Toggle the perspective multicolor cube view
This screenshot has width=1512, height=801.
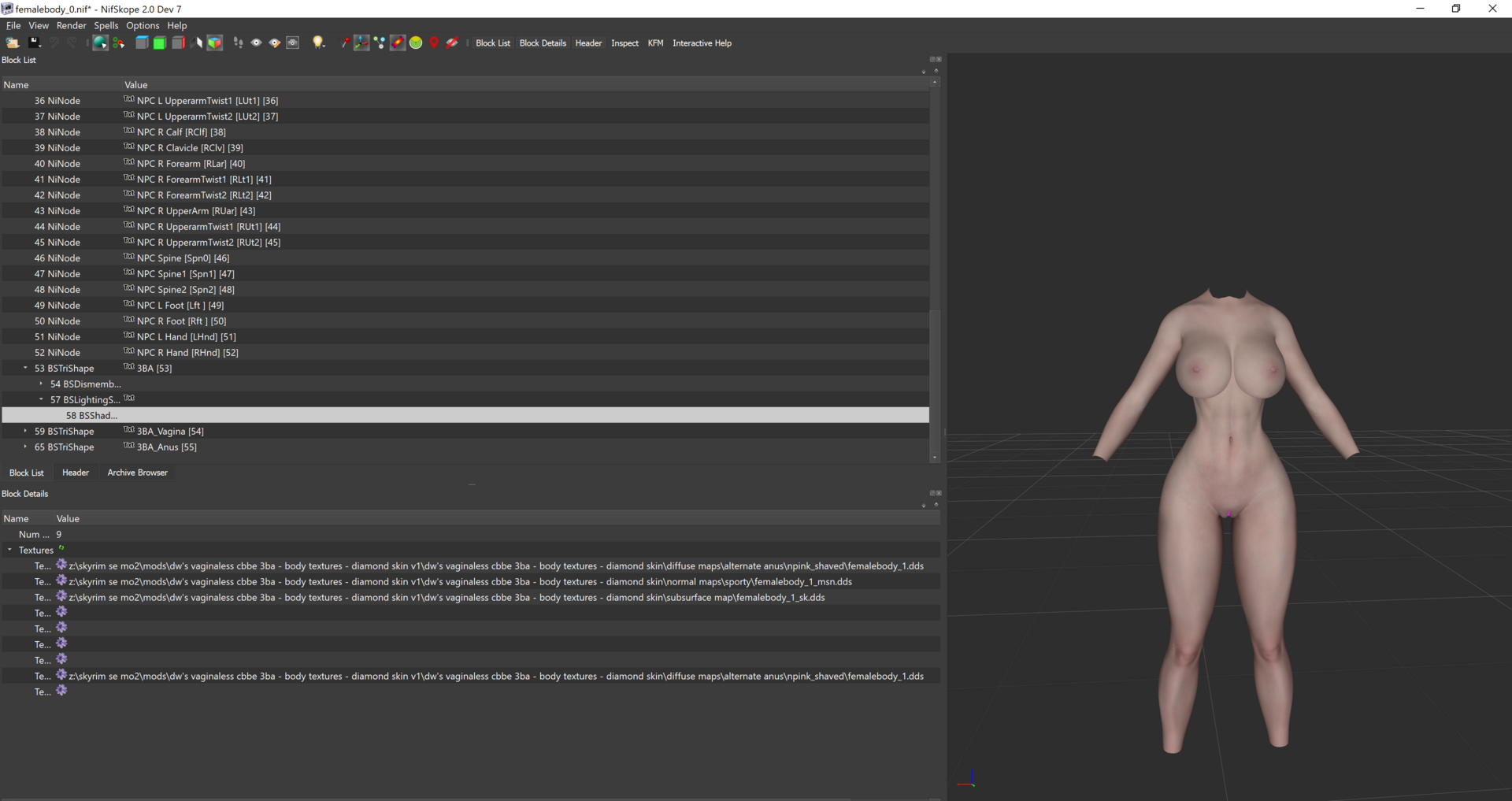(215, 43)
